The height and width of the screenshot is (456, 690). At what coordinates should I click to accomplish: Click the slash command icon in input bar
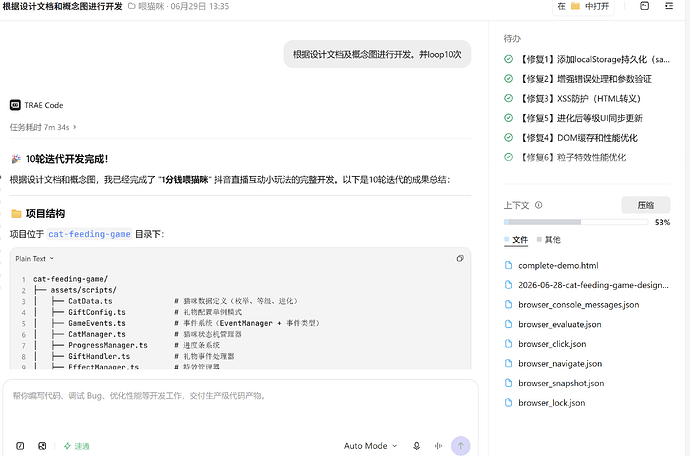[20, 446]
